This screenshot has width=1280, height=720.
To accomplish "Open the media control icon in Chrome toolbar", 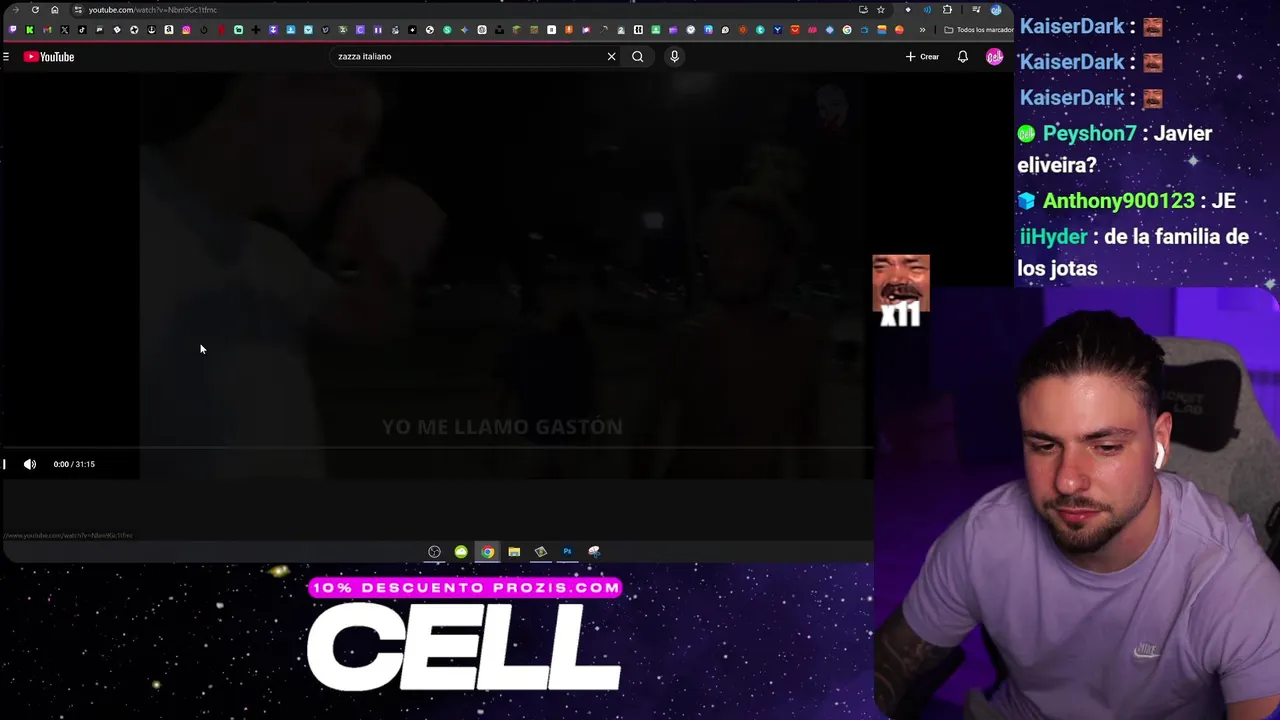I will coord(975,10).
